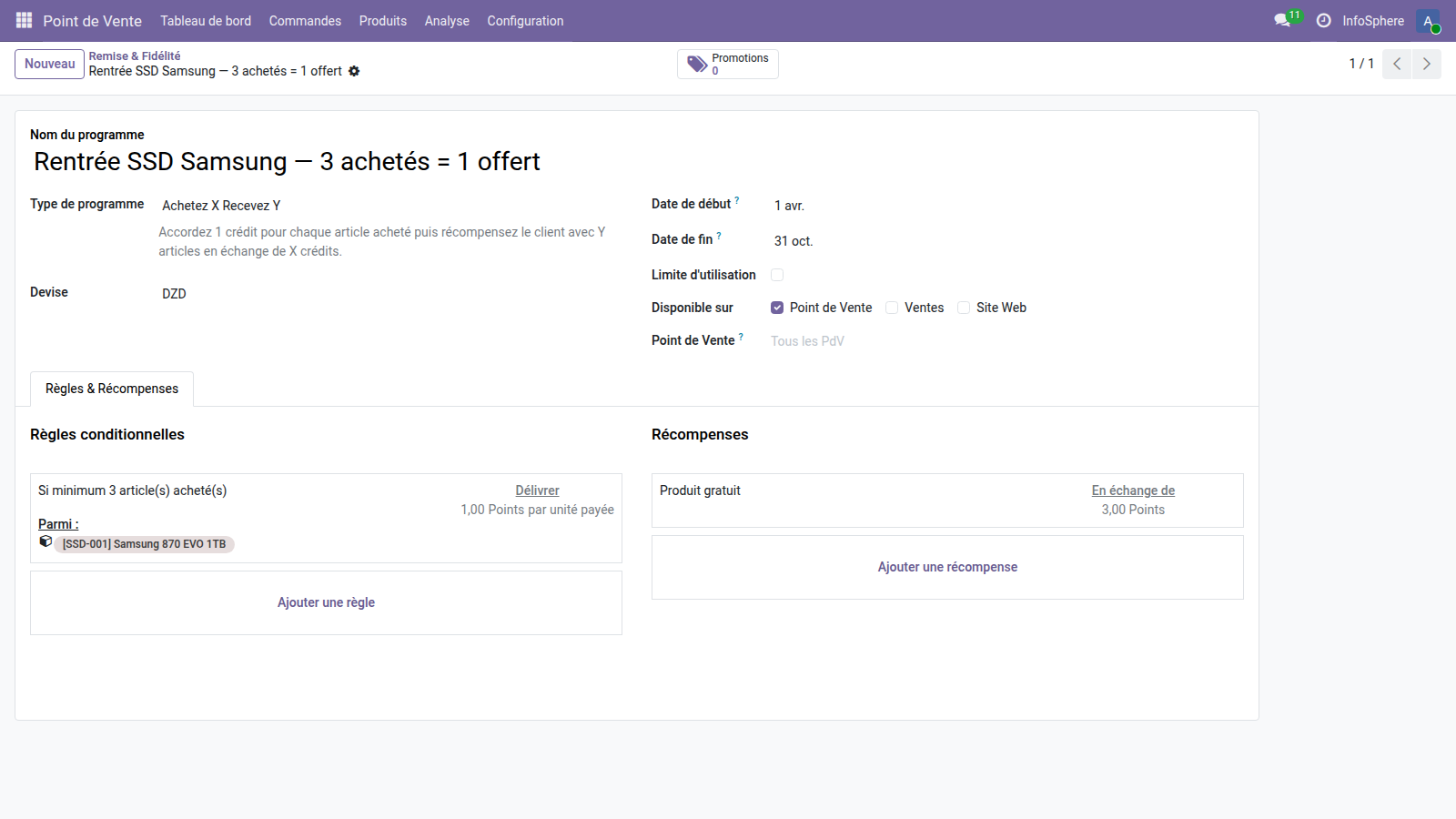Click the Promotions tag icon

click(698, 64)
